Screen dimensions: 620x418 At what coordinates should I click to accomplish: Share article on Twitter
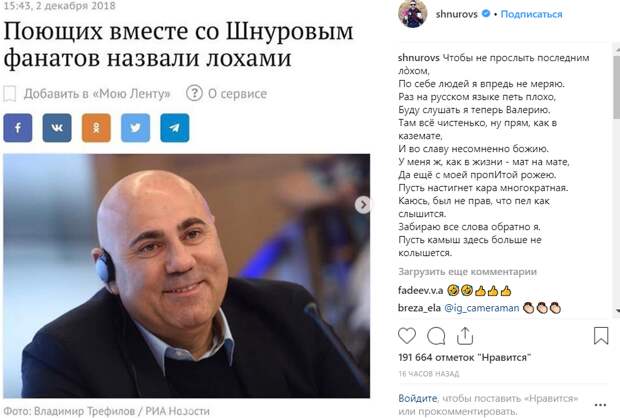136,128
